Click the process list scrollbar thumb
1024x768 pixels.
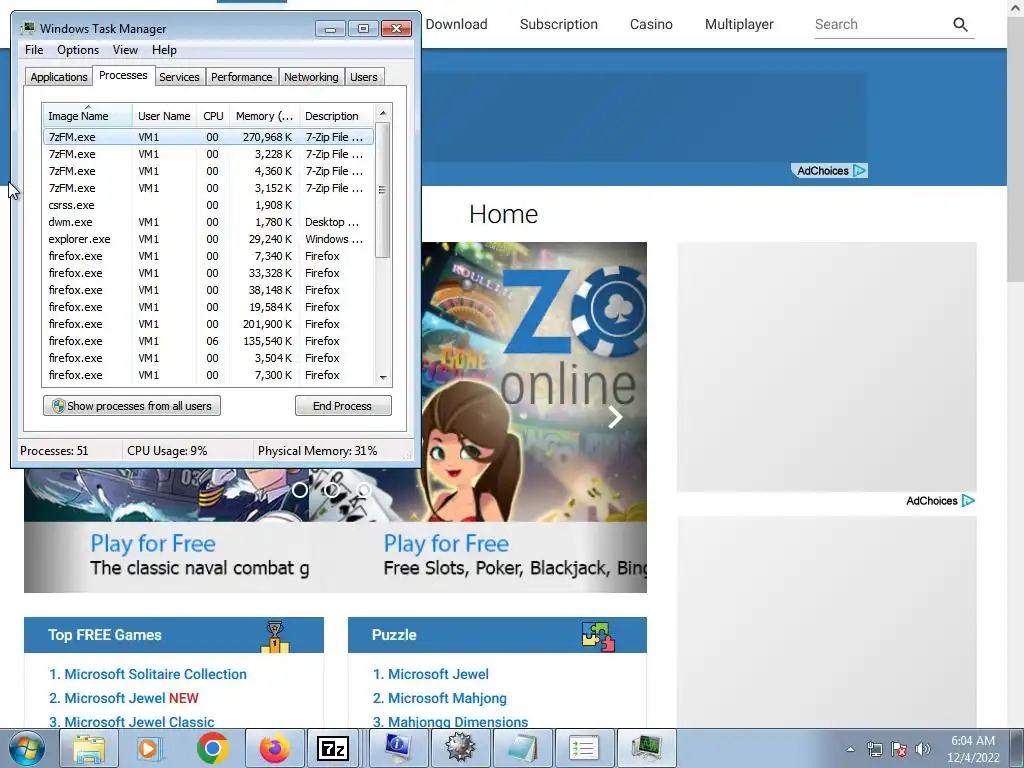coord(383,190)
